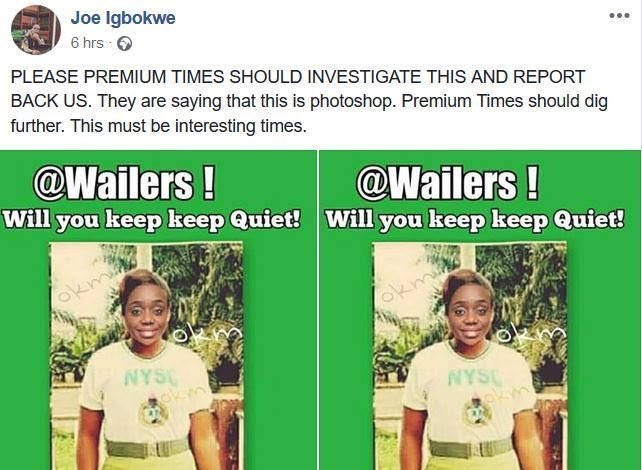Viewport: 642px width, 470px height.
Task: Click the right "@Wailers !" headline
Action: point(447,183)
